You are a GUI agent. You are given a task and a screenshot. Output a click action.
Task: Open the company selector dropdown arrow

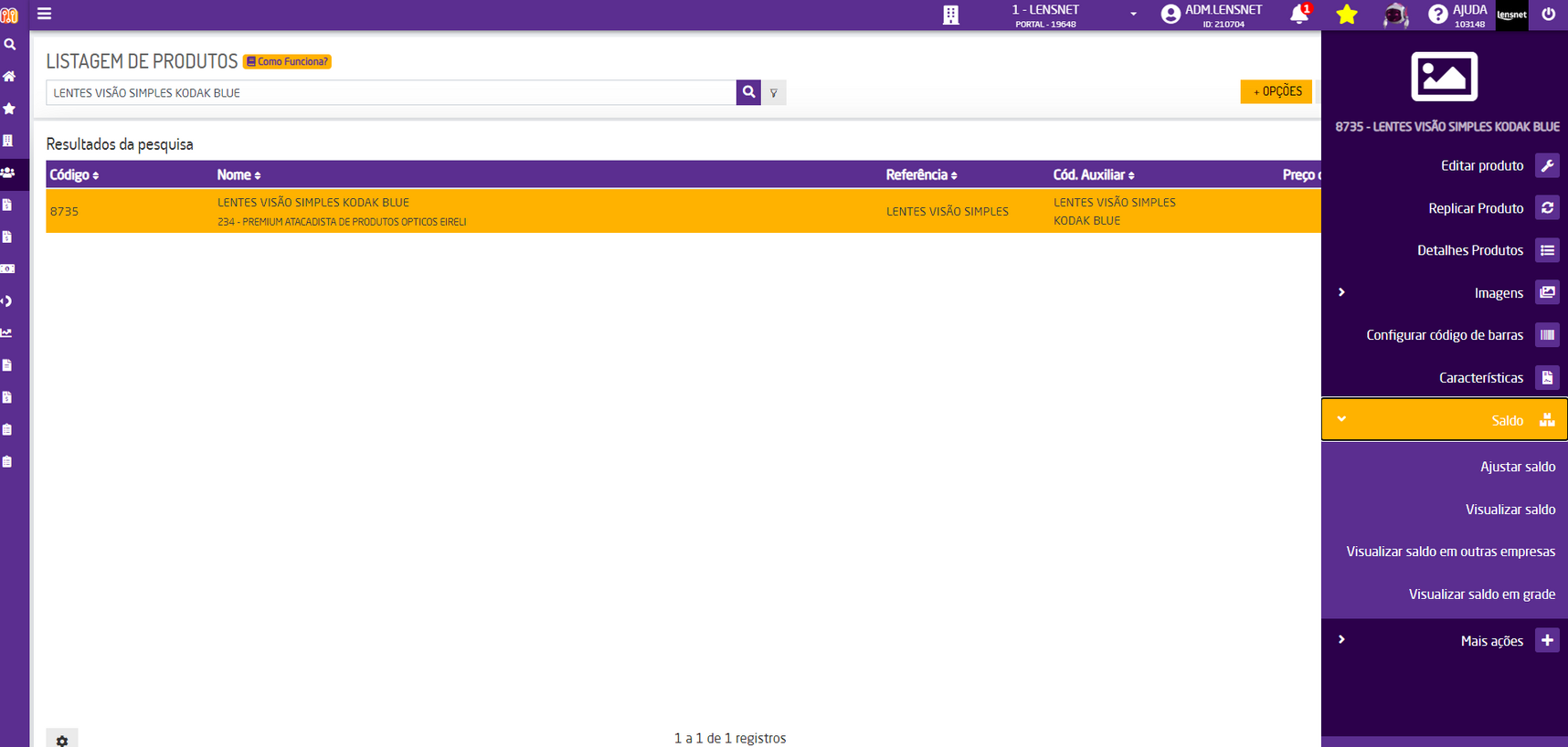[1133, 15]
